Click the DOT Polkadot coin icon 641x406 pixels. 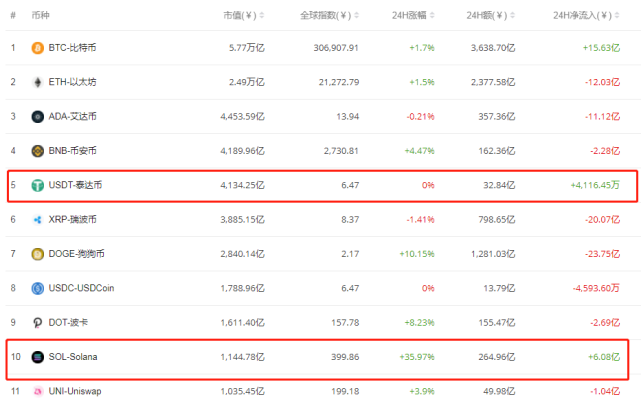[38, 323]
